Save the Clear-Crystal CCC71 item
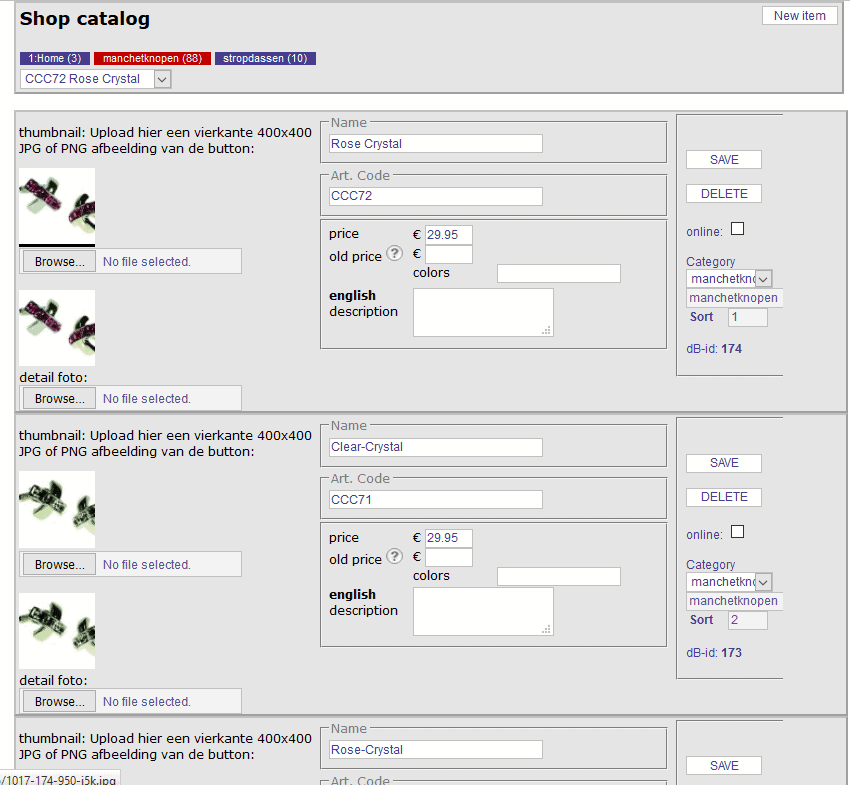The image size is (850, 785). (724, 463)
